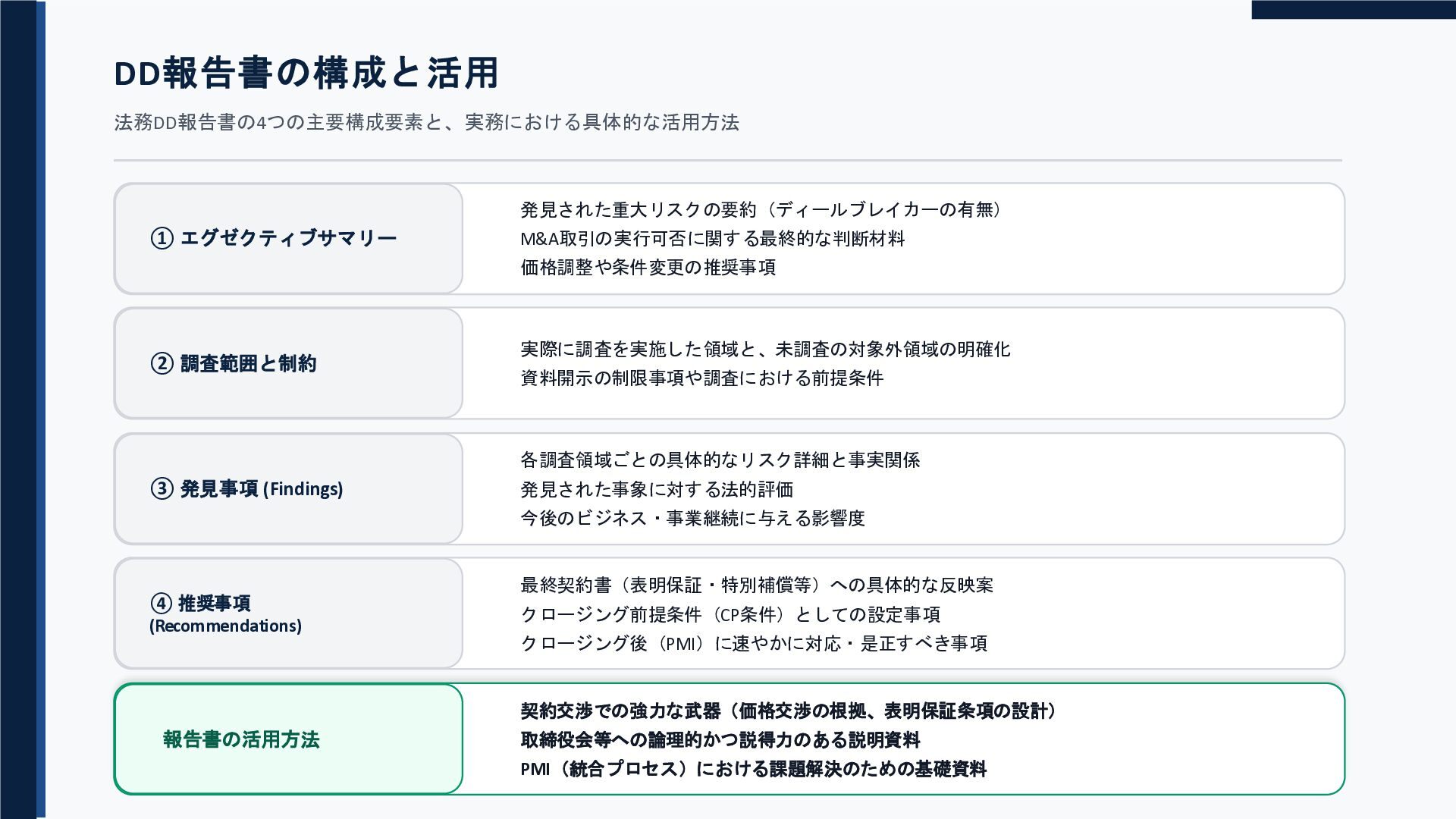Select the ② 調査範囲と制約 label box
The height and width of the screenshot is (819, 1456).
click(x=288, y=363)
